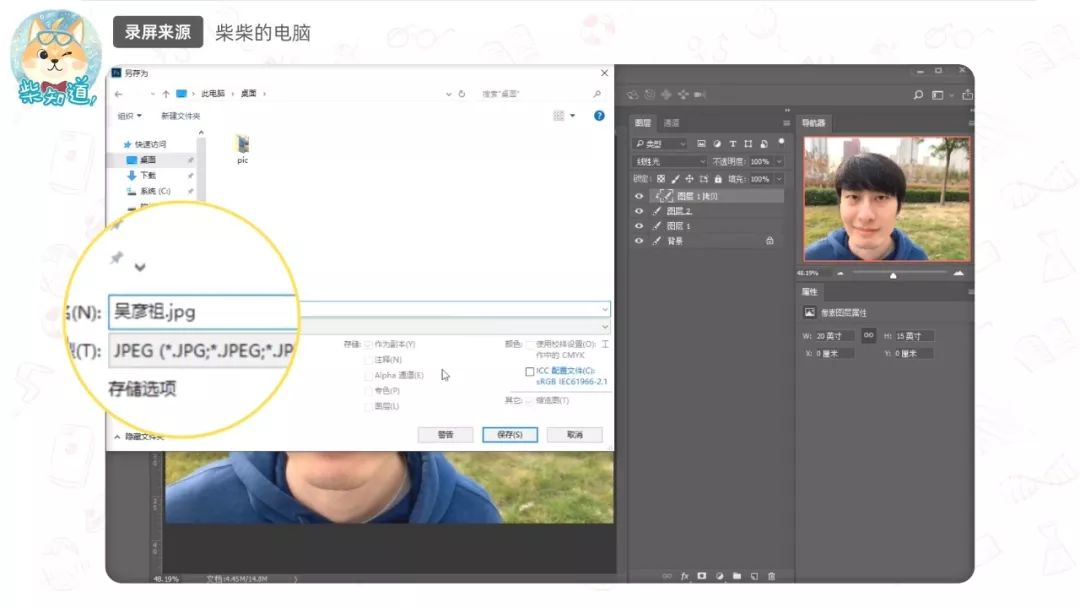Open the 组织 dropdown menu

point(130,116)
